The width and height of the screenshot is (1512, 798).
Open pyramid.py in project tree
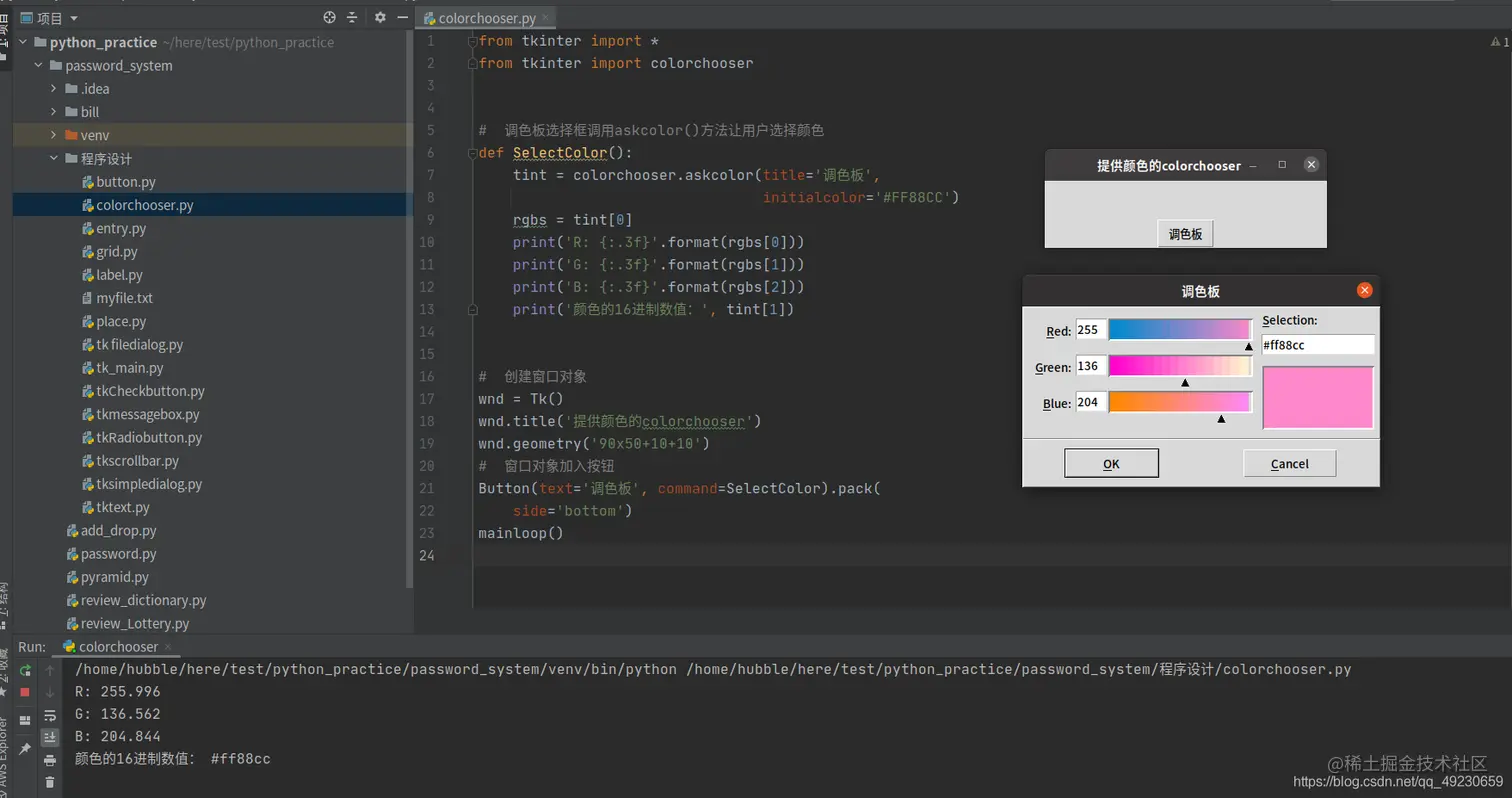click(107, 577)
